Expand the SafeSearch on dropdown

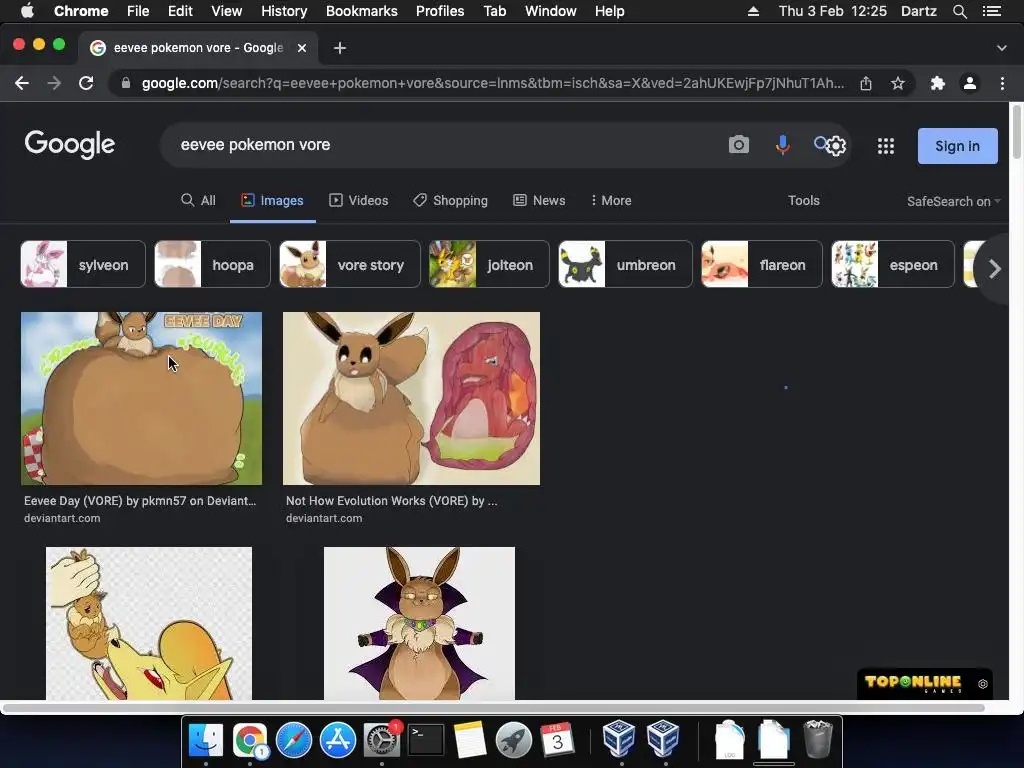[x=953, y=201]
